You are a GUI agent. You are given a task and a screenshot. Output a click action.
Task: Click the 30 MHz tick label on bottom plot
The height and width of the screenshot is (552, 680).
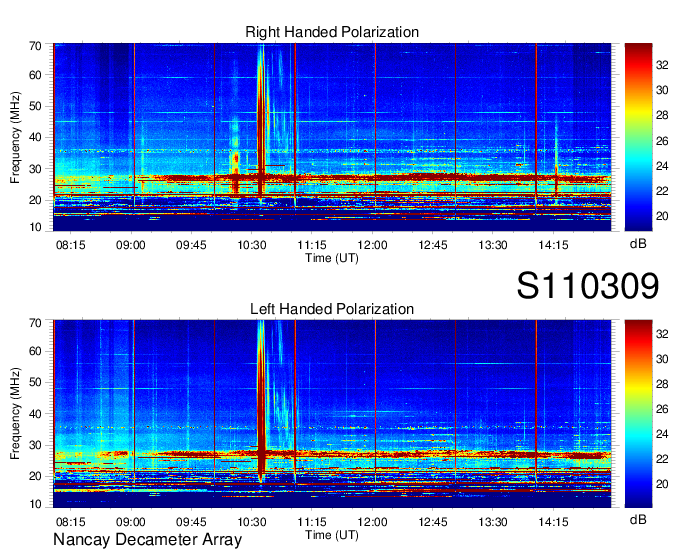coord(36,445)
